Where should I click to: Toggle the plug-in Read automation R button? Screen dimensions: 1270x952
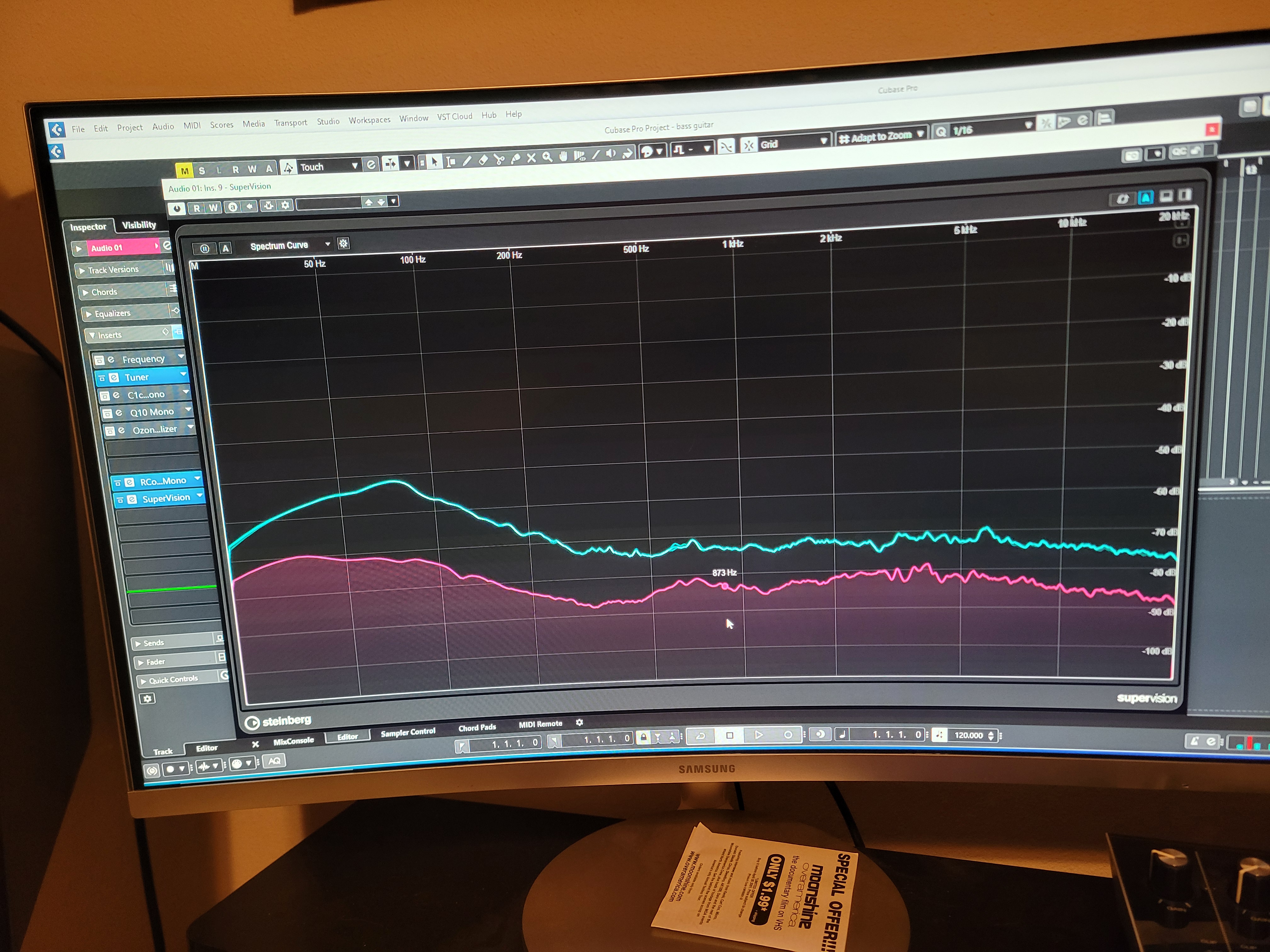coord(197,208)
